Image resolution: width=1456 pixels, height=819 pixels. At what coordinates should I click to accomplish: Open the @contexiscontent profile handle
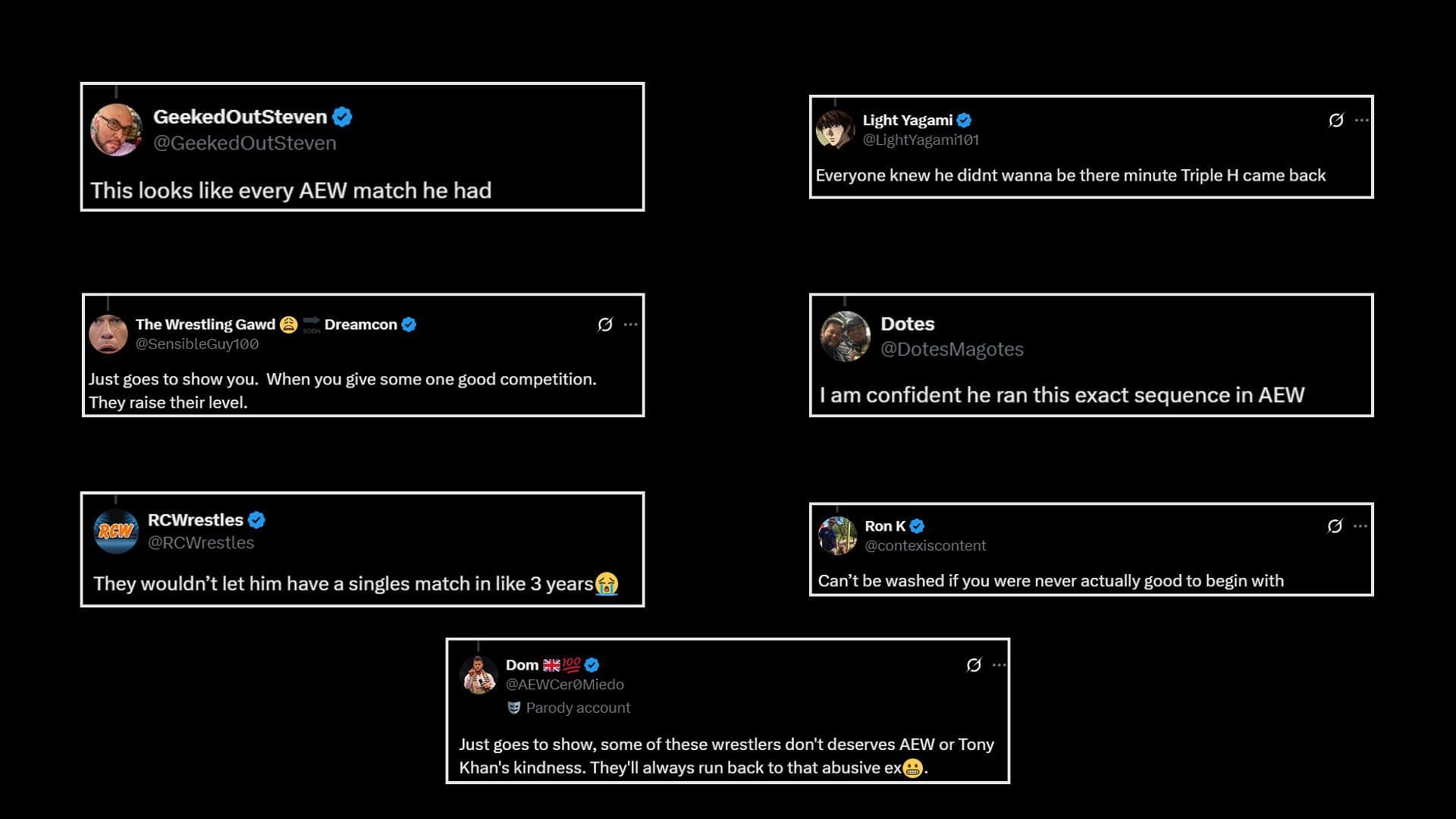click(x=925, y=546)
